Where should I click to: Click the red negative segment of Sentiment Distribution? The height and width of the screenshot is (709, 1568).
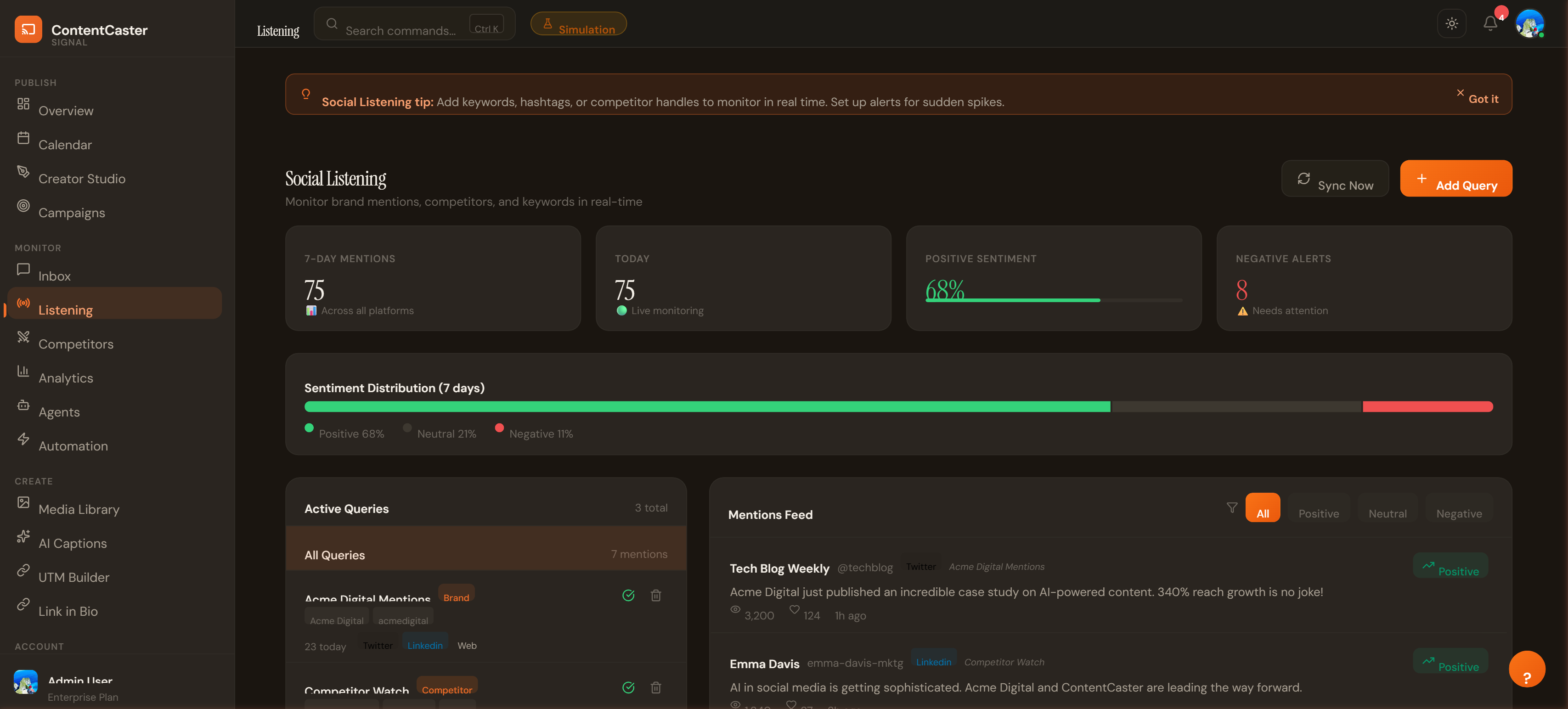pos(1427,406)
